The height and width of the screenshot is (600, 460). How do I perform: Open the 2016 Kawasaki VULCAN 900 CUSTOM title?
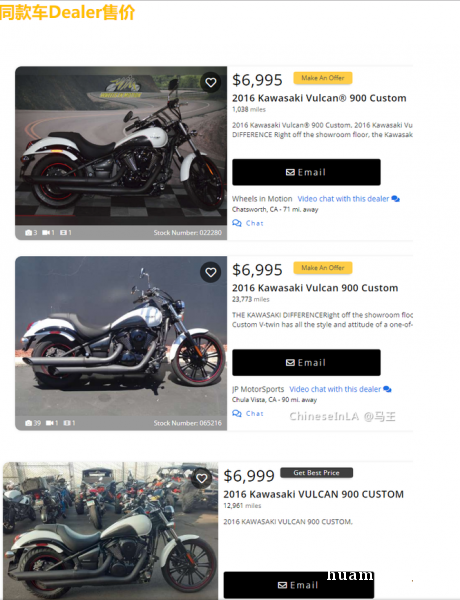point(313,494)
